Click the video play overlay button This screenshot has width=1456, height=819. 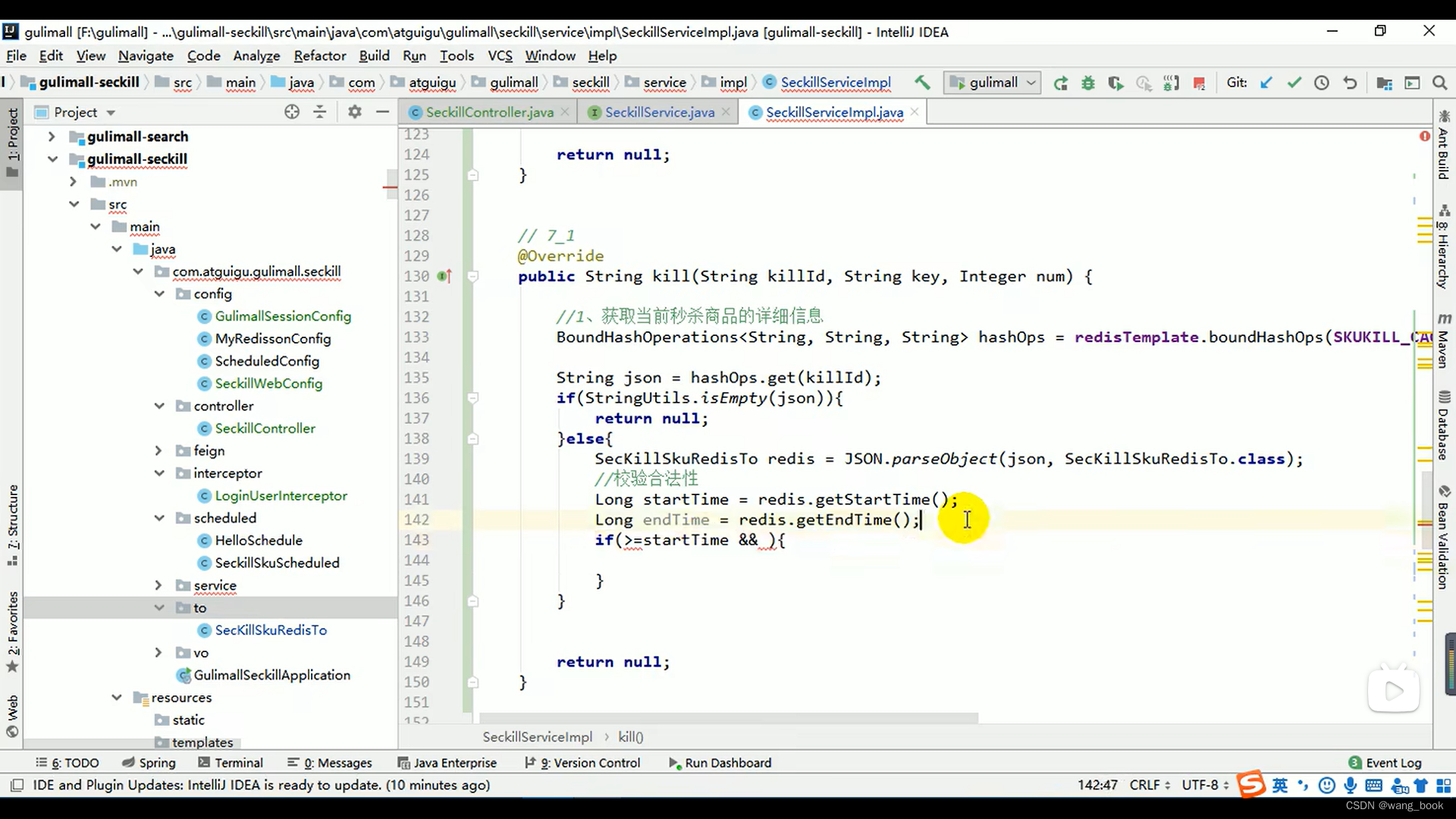pos(1394,690)
